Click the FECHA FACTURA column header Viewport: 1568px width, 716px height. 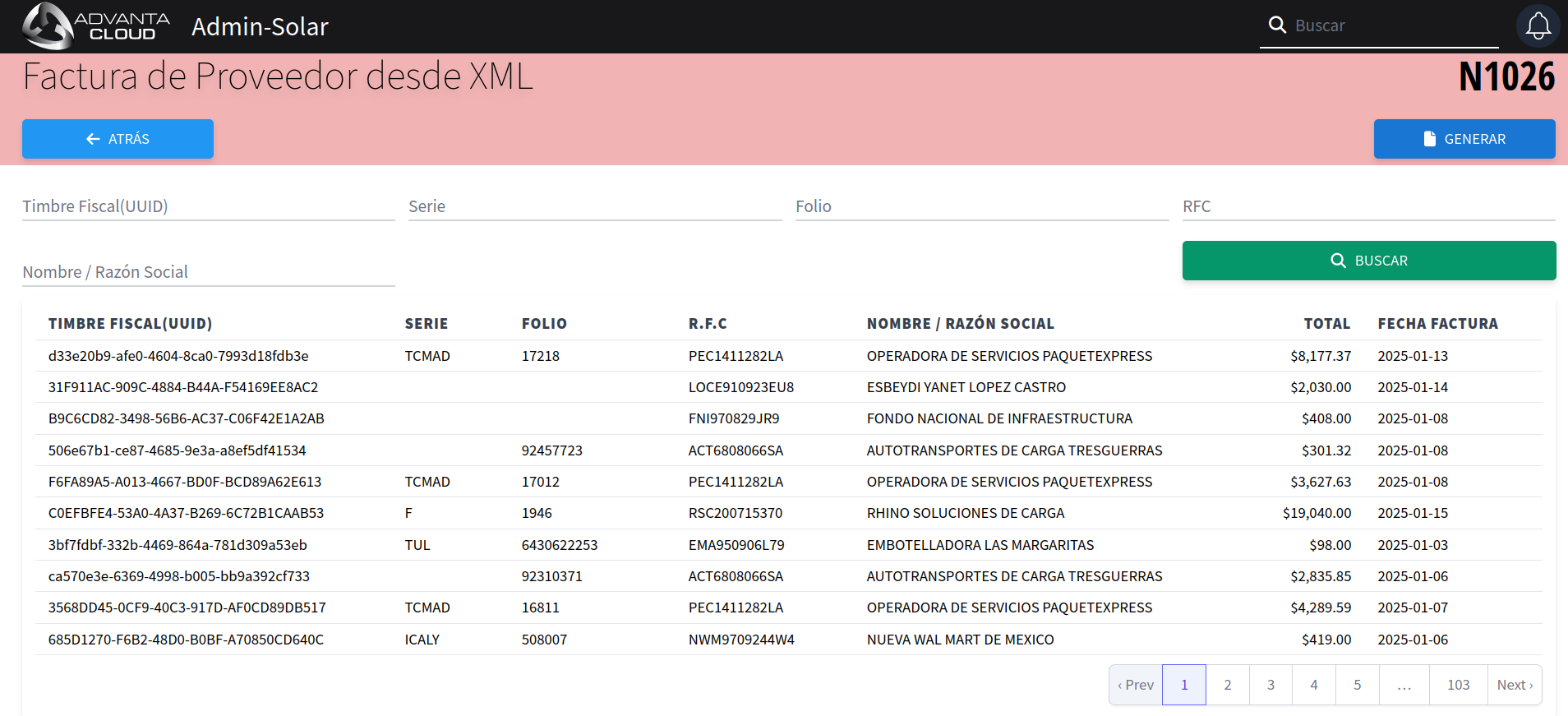tap(1438, 324)
